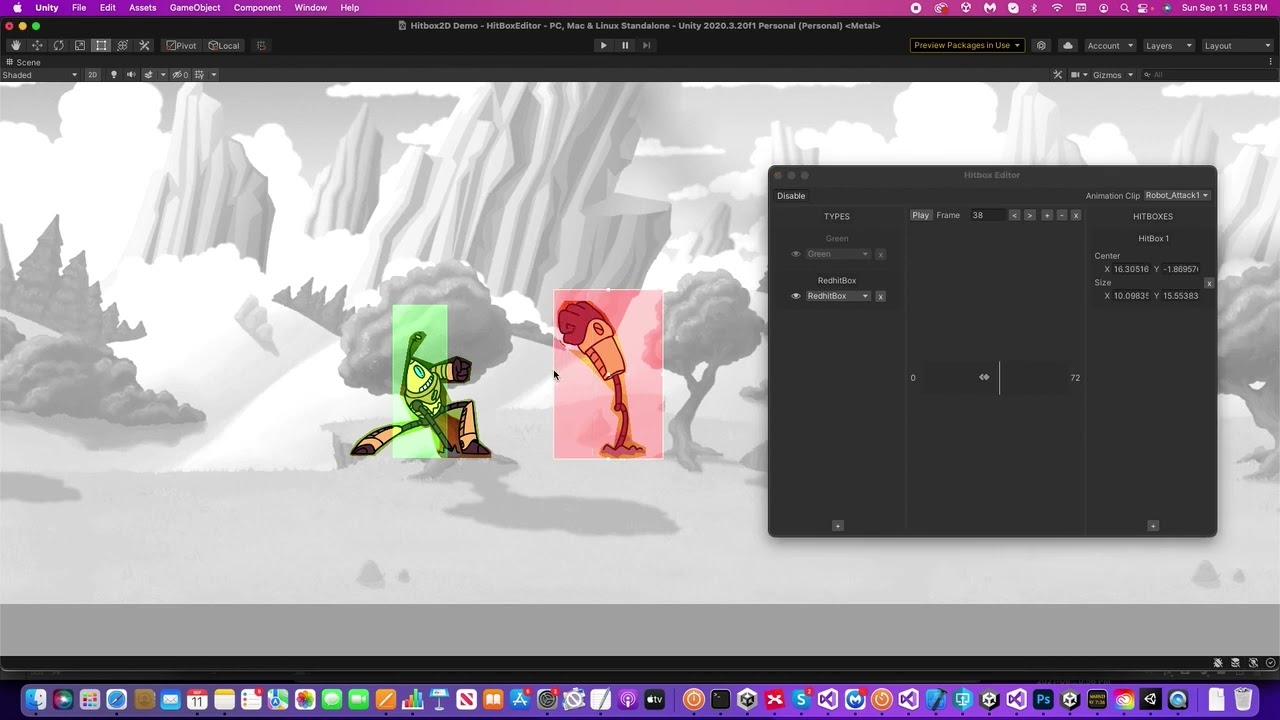Toggle hidden objects visibility counter
1280x720 pixels.
[180, 75]
